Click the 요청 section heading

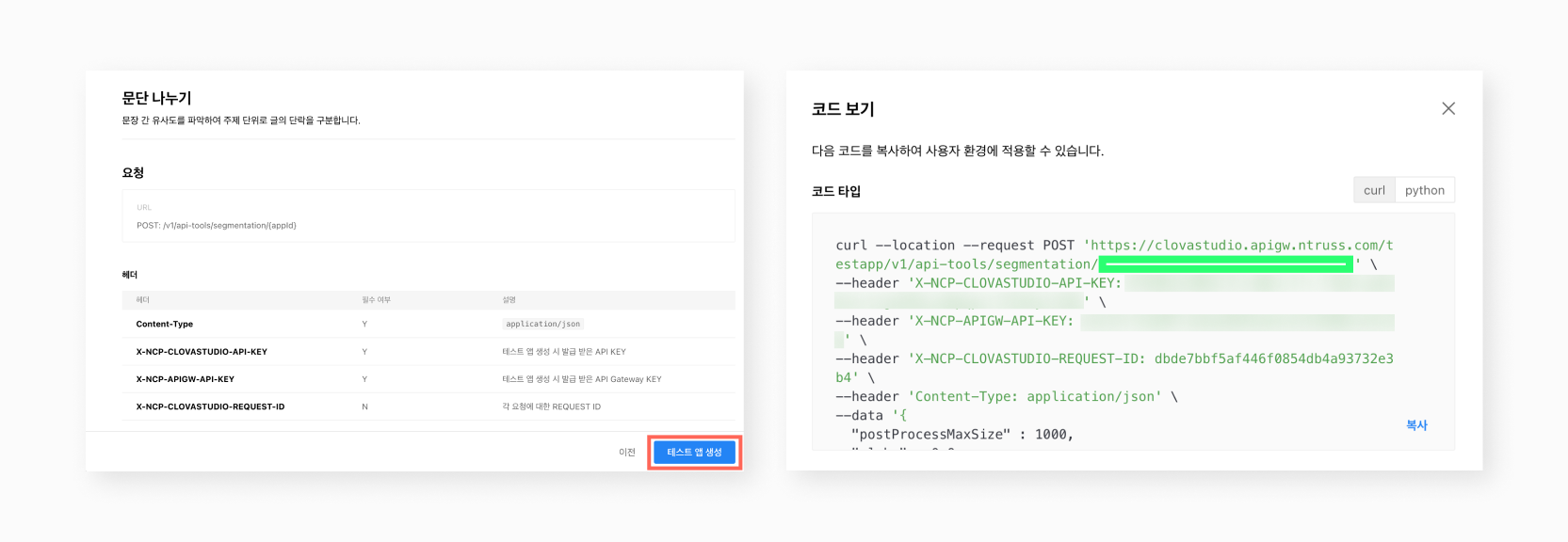pos(133,172)
